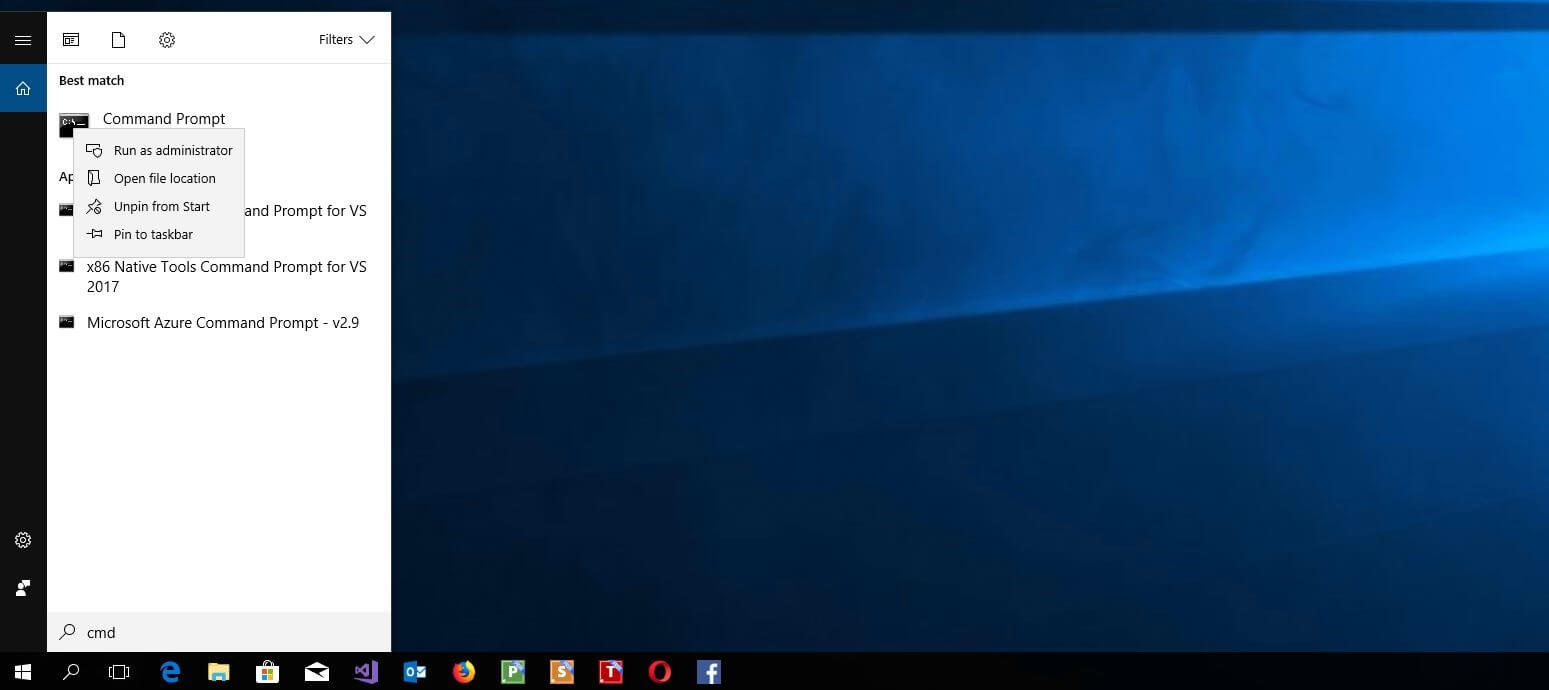Launch Opera browser from taskbar
Viewport: 1549px width, 690px height.
click(x=659, y=672)
